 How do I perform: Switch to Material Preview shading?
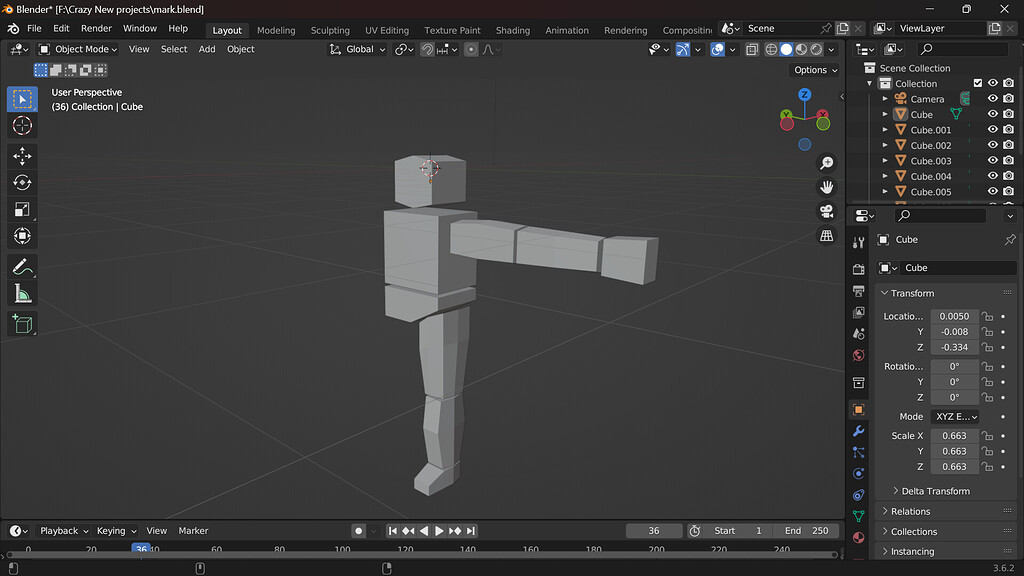(801, 49)
